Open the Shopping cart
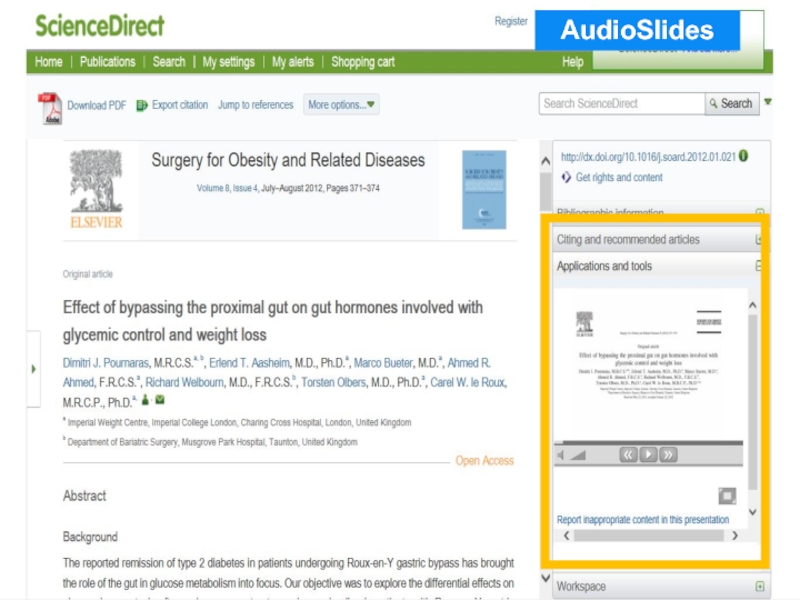 (363, 62)
